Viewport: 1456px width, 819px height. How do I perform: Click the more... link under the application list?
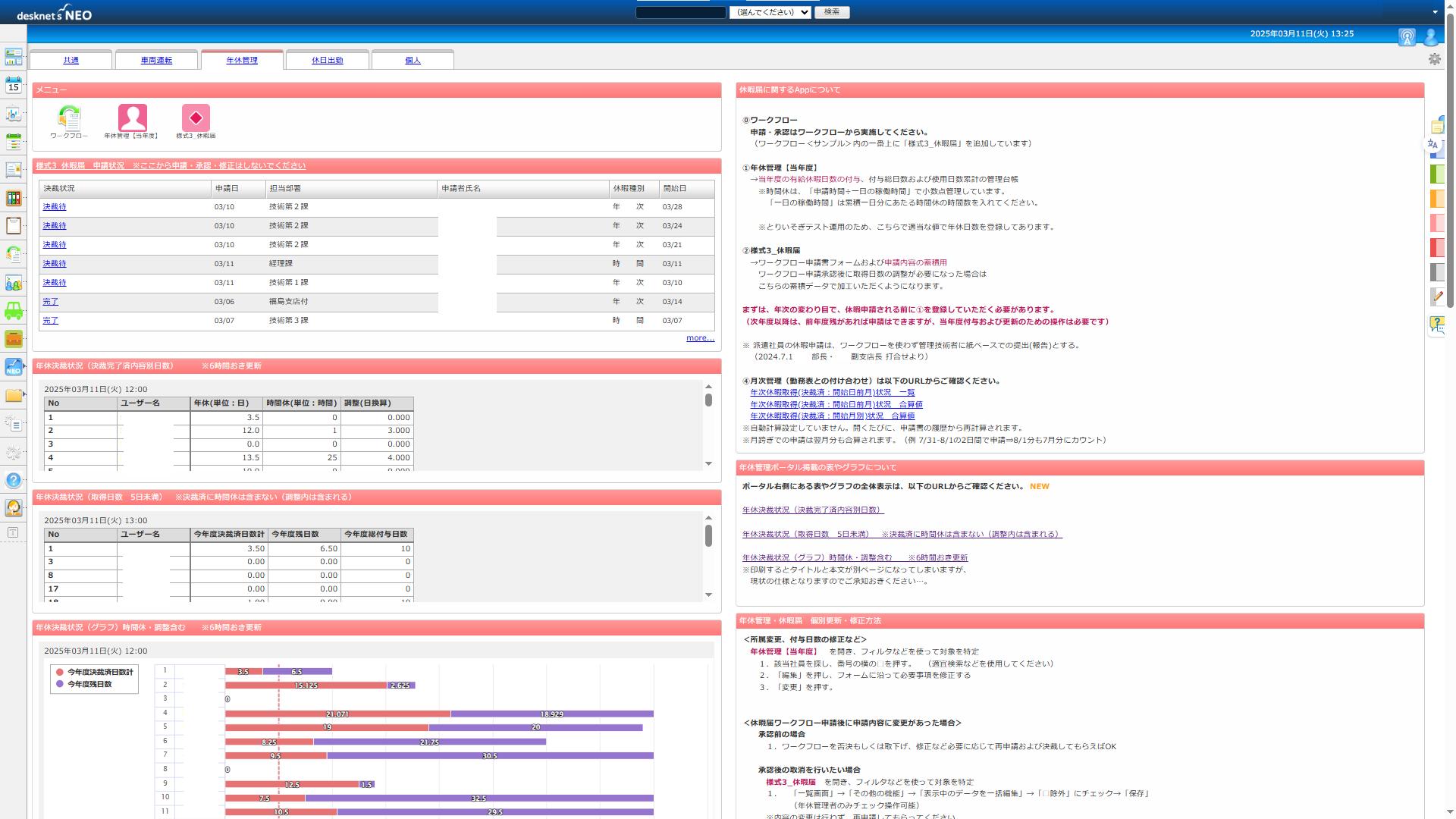[x=699, y=338]
